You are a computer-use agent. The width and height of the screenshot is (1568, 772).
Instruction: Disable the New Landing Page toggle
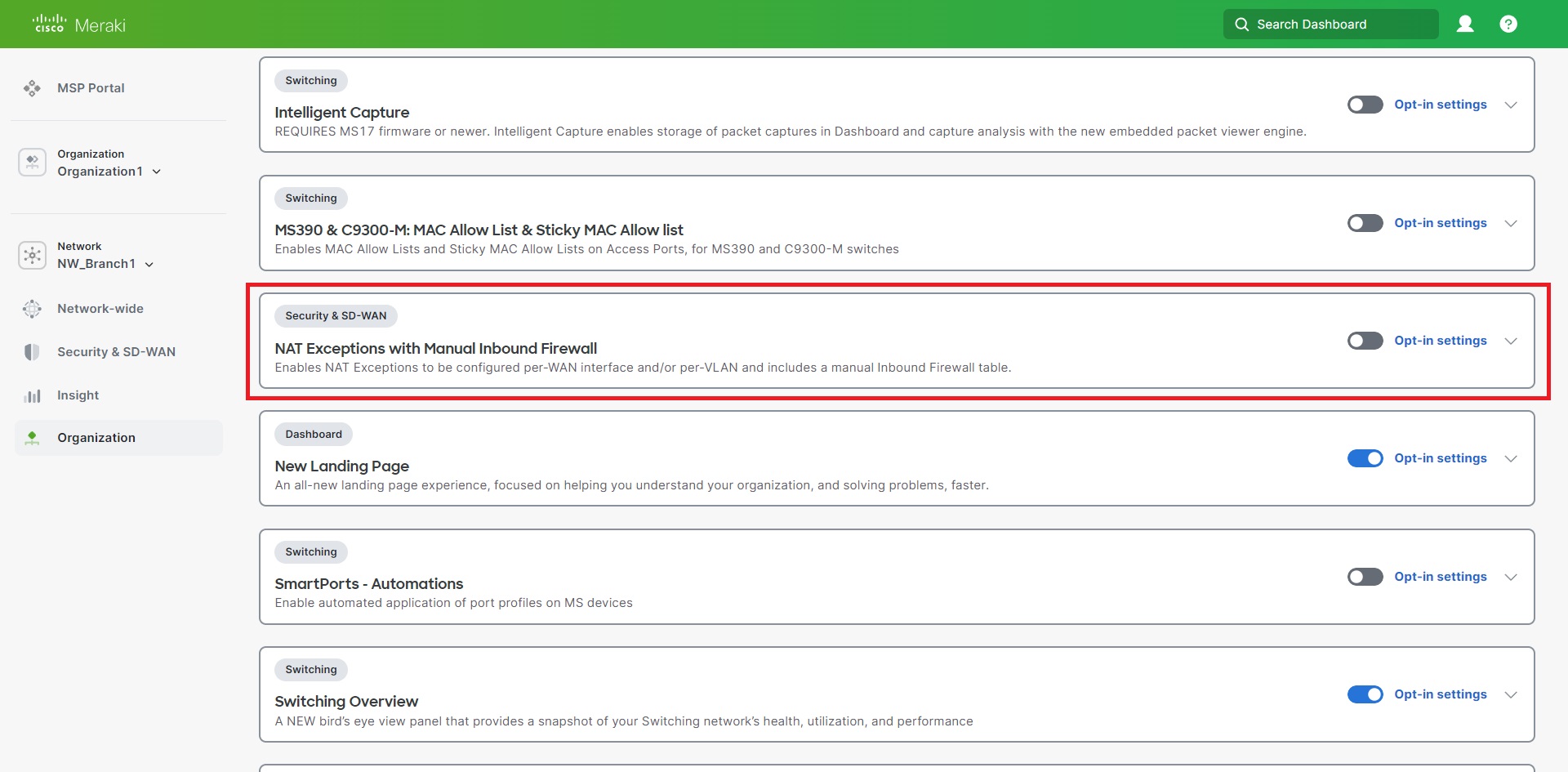click(1365, 458)
